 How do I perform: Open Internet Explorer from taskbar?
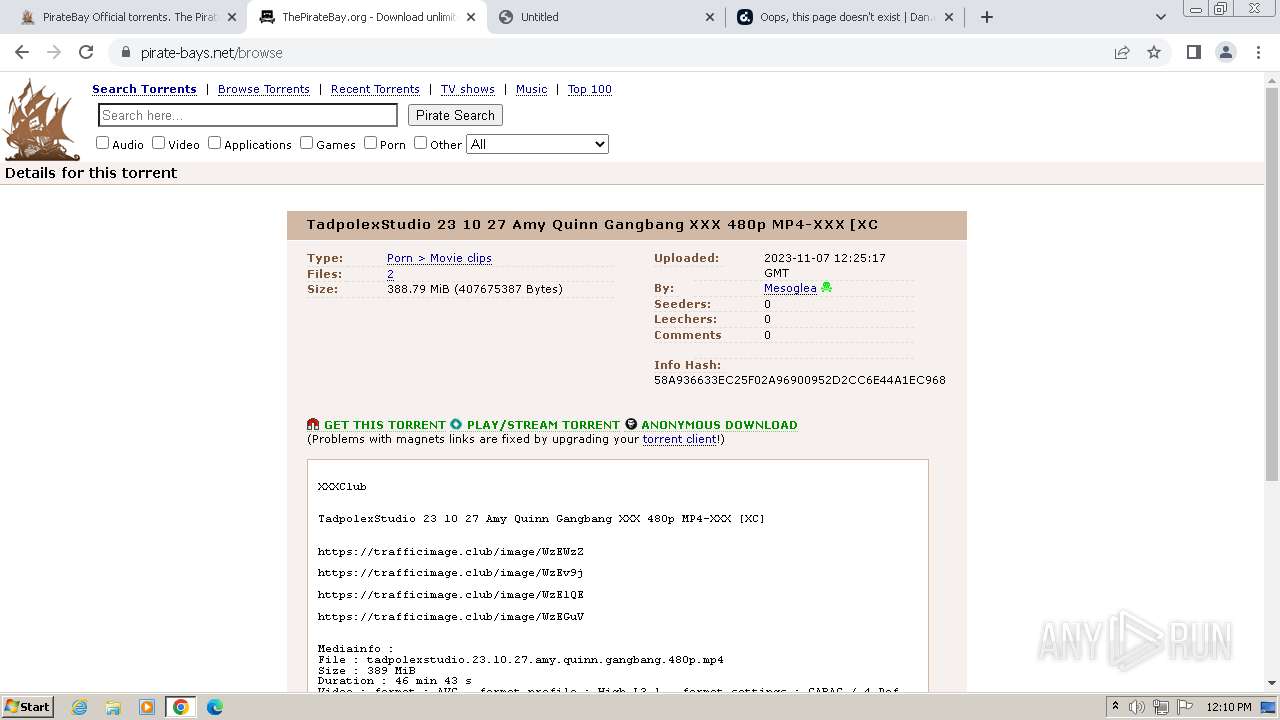tap(80, 707)
